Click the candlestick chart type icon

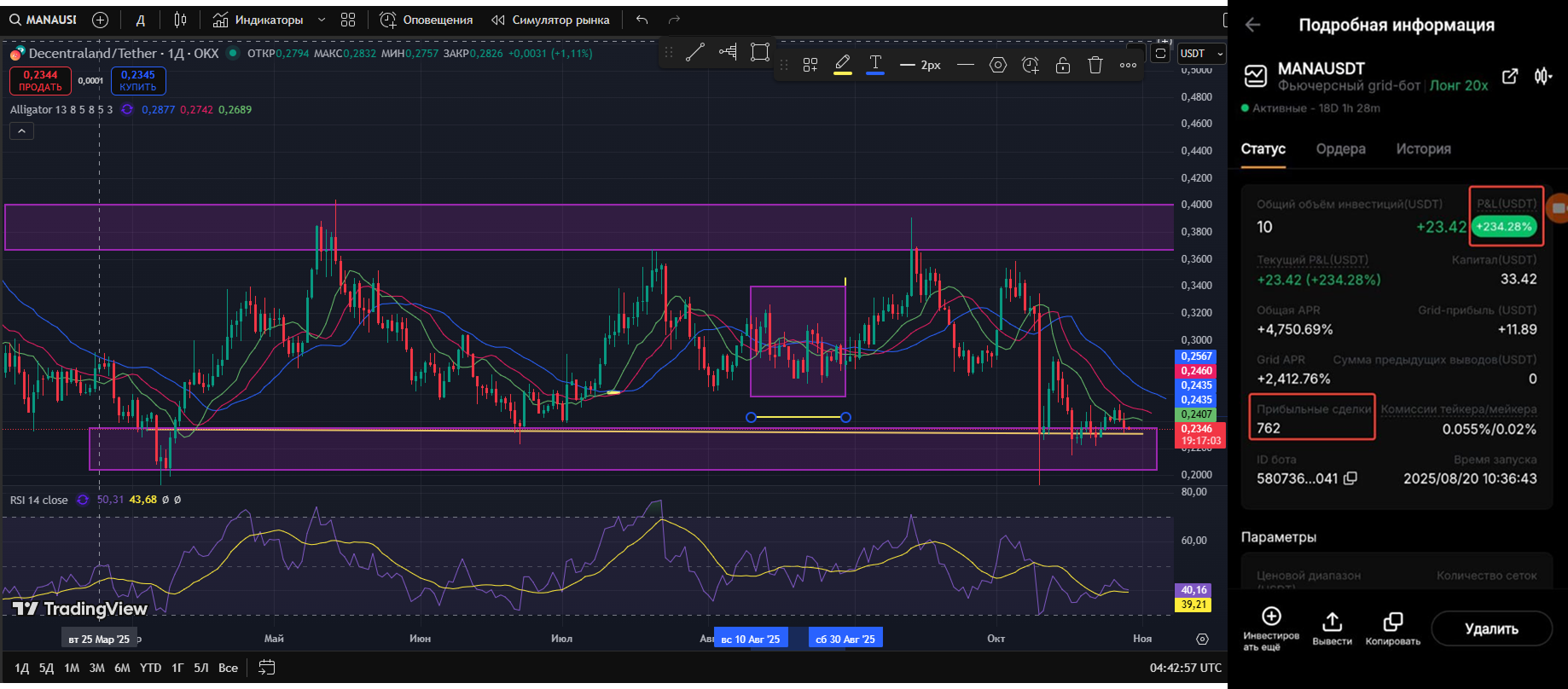pyautogui.click(x=180, y=20)
